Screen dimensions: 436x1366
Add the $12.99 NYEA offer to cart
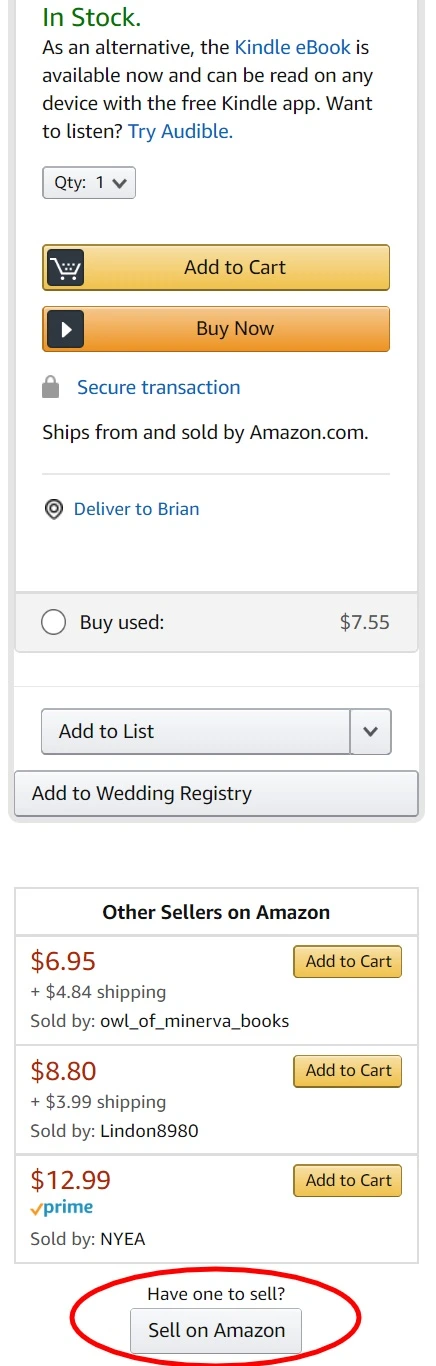348,1181
